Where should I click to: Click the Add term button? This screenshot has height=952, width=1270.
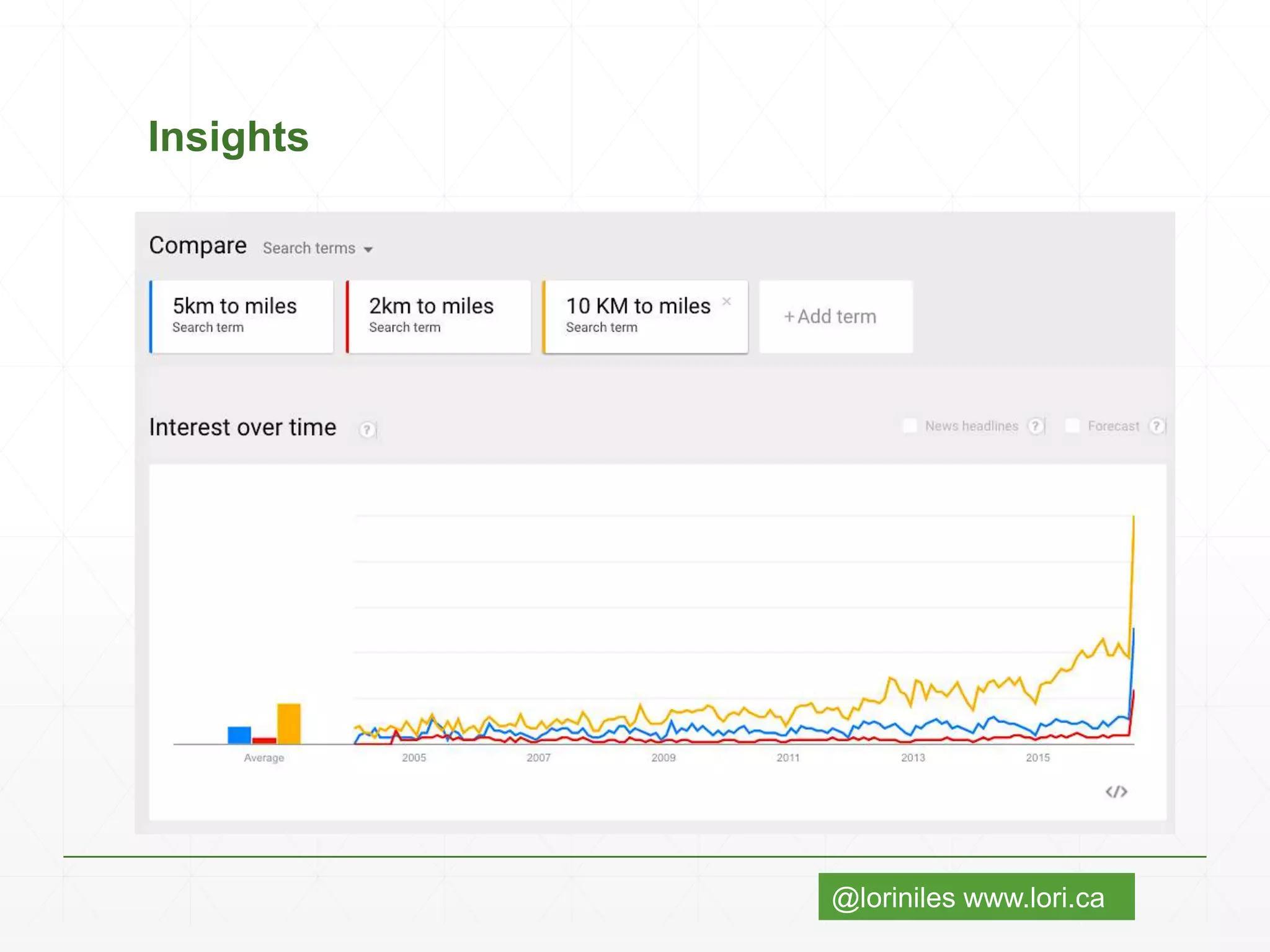point(835,317)
